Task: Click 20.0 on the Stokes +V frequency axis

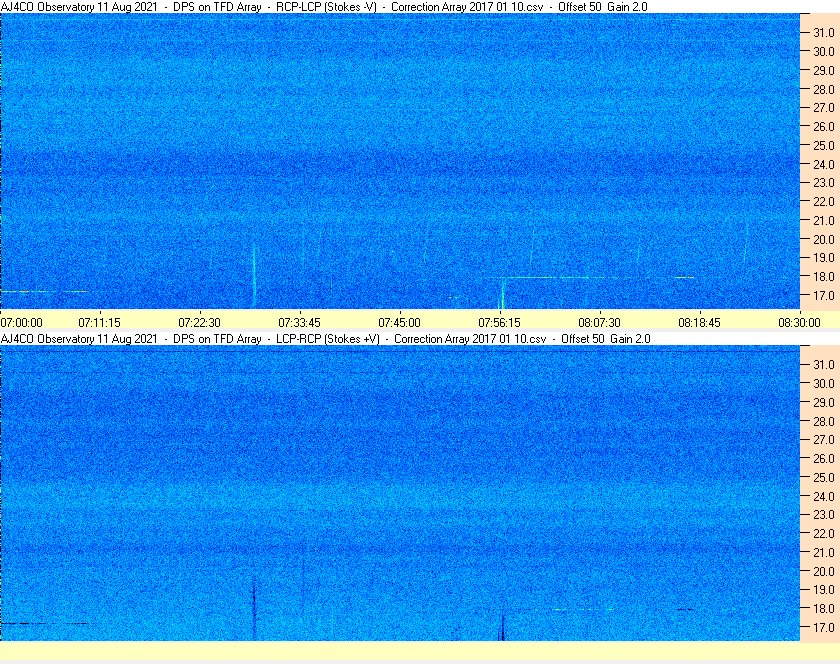Action: [x=824, y=571]
